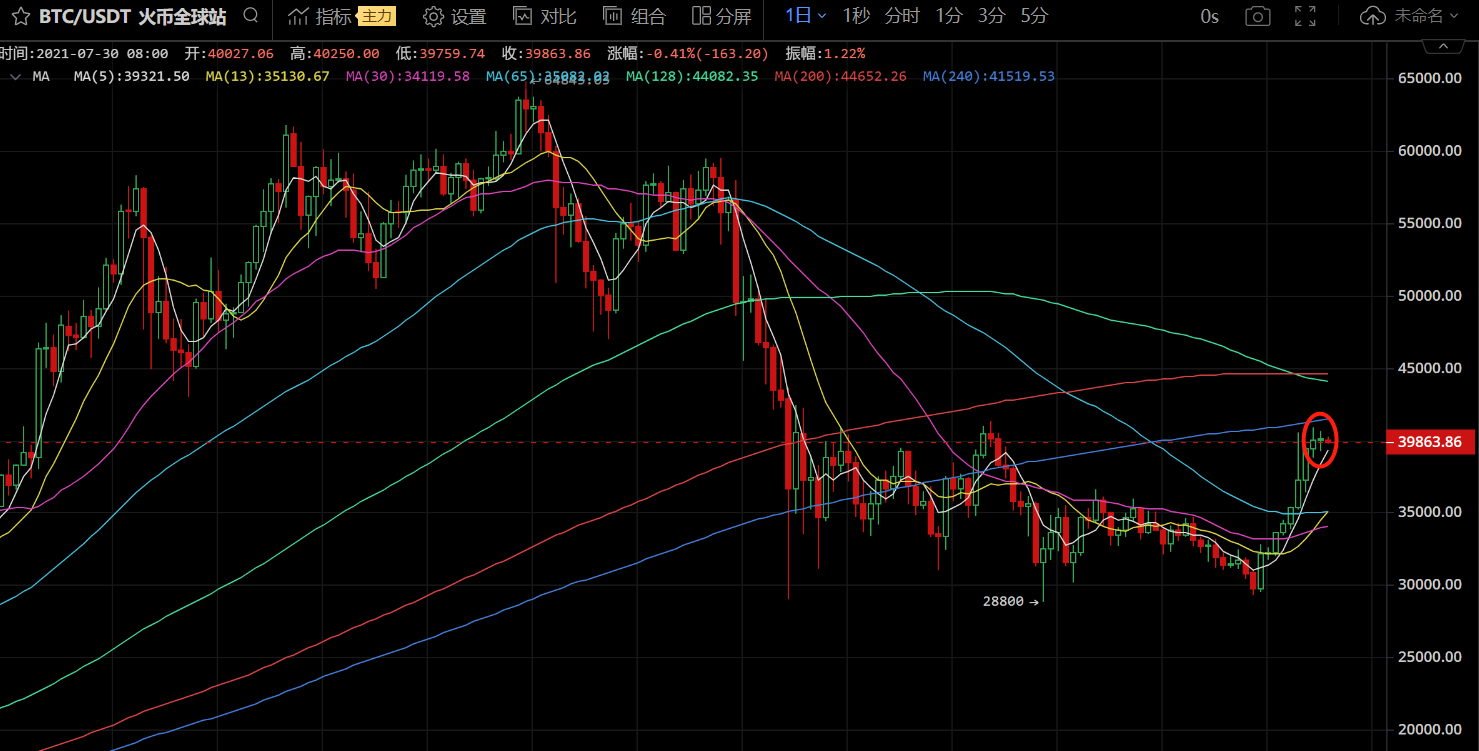The width and height of the screenshot is (1479, 751).
Task: Open symbol search with the magnifier icon
Action: coord(251,15)
